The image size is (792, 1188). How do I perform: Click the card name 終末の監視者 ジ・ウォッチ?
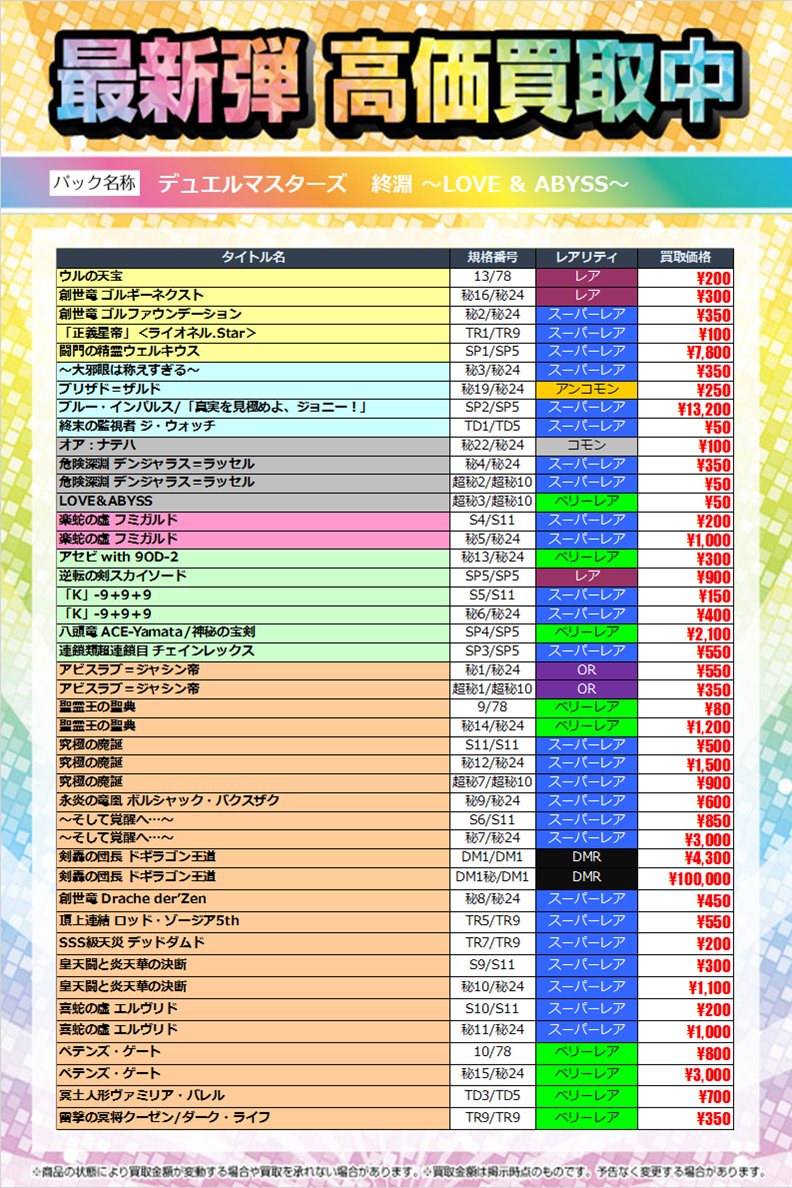pyautogui.click(x=137, y=427)
